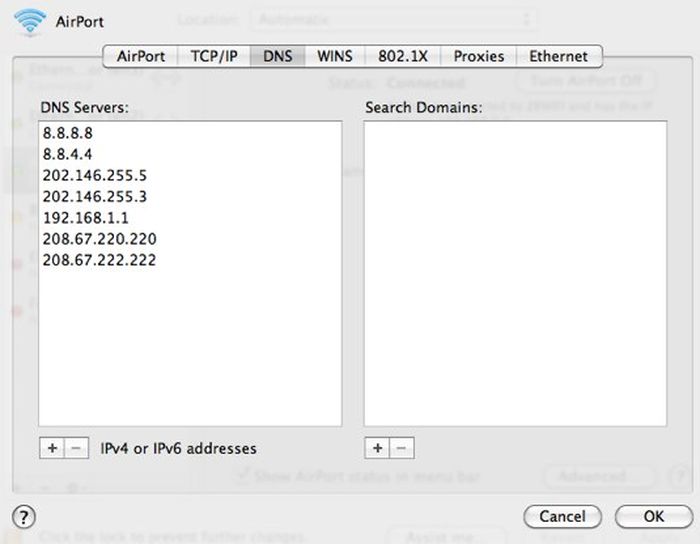Select DNS server 202.146.255.5
Viewport: 700px width, 544px height.
click(190, 175)
